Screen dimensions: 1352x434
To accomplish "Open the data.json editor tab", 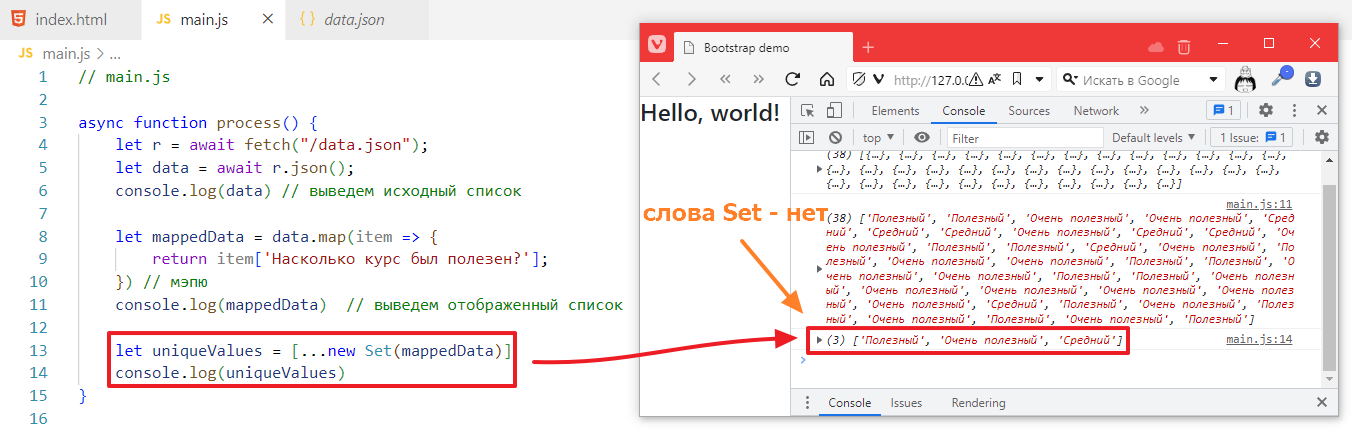I will point(354,20).
